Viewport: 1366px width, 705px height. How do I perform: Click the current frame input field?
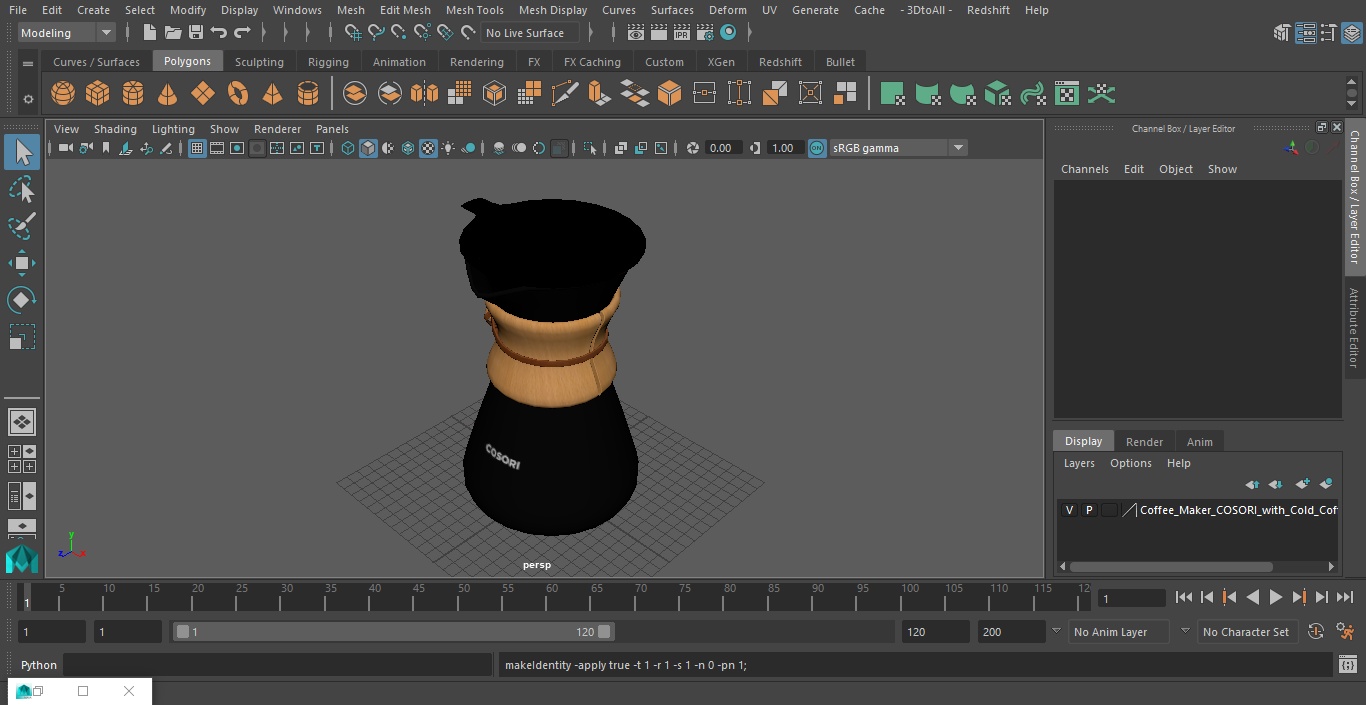[x=1132, y=598]
